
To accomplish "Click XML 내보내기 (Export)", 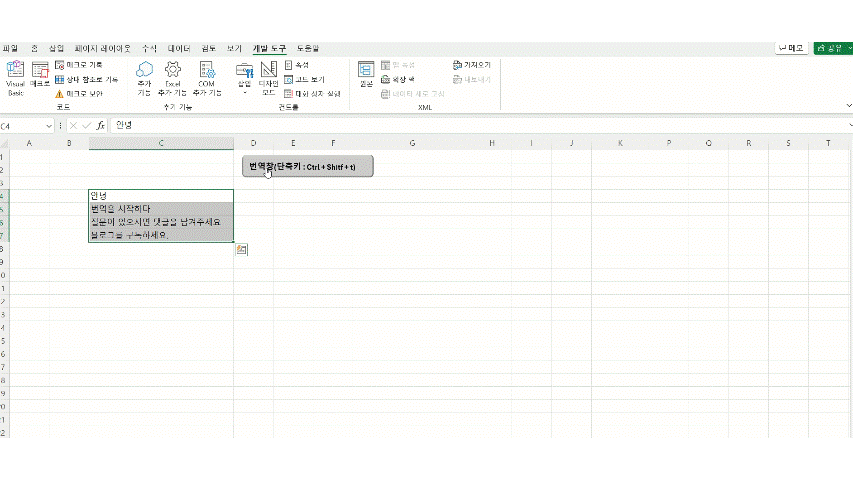I will click(x=472, y=79).
